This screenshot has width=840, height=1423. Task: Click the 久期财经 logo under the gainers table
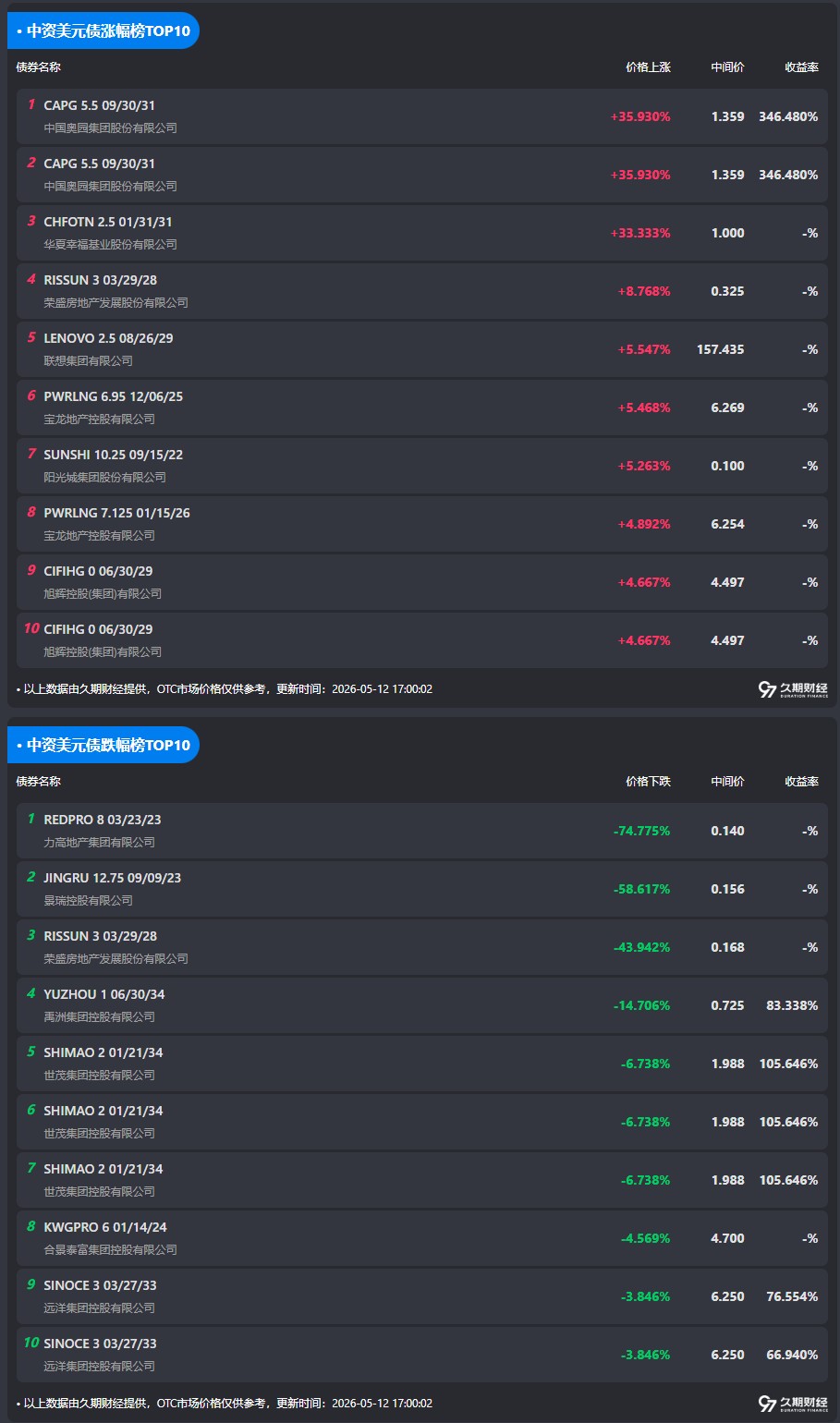793,689
